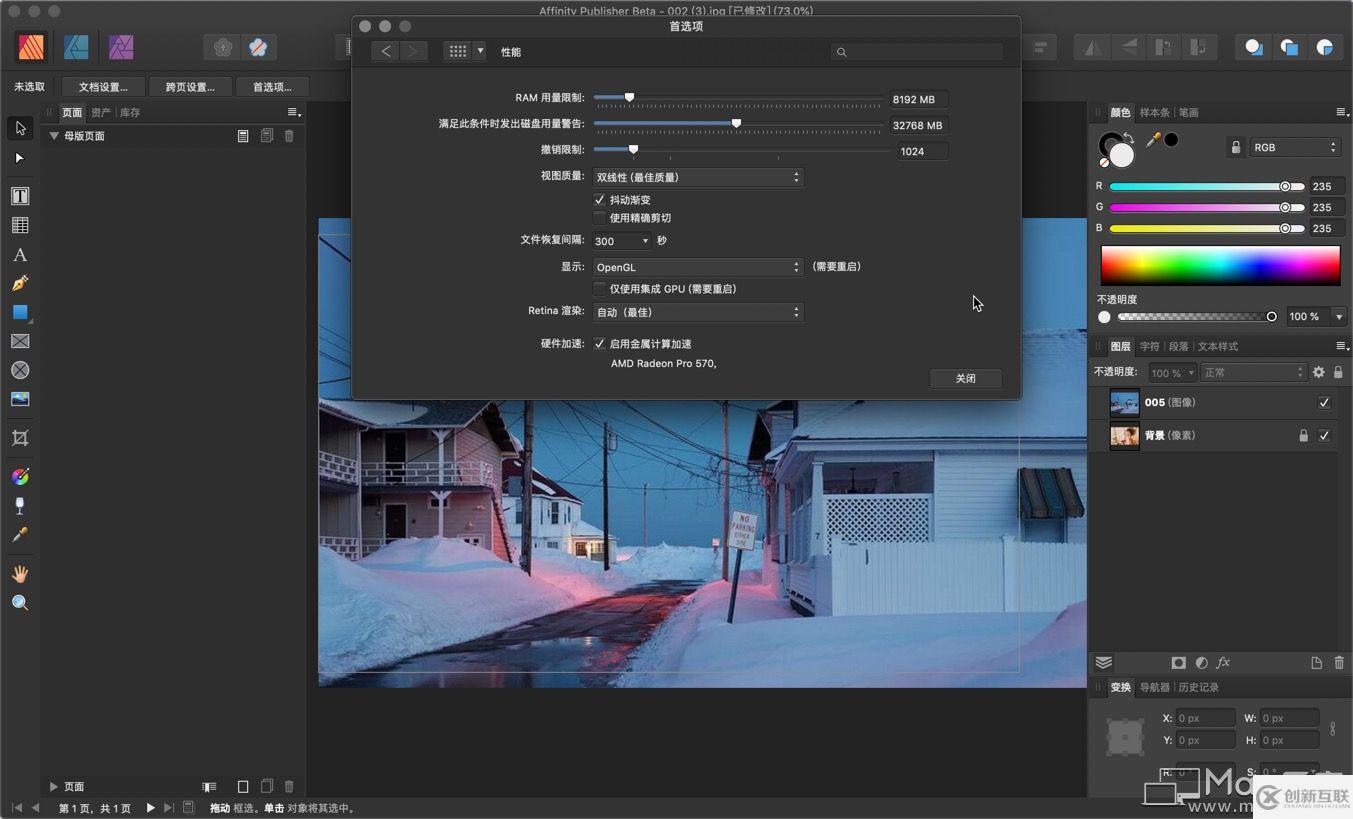This screenshot has width=1353, height=819.
Task: Uncheck the 抖动渐变 checkbox
Action: [x=600, y=200]
